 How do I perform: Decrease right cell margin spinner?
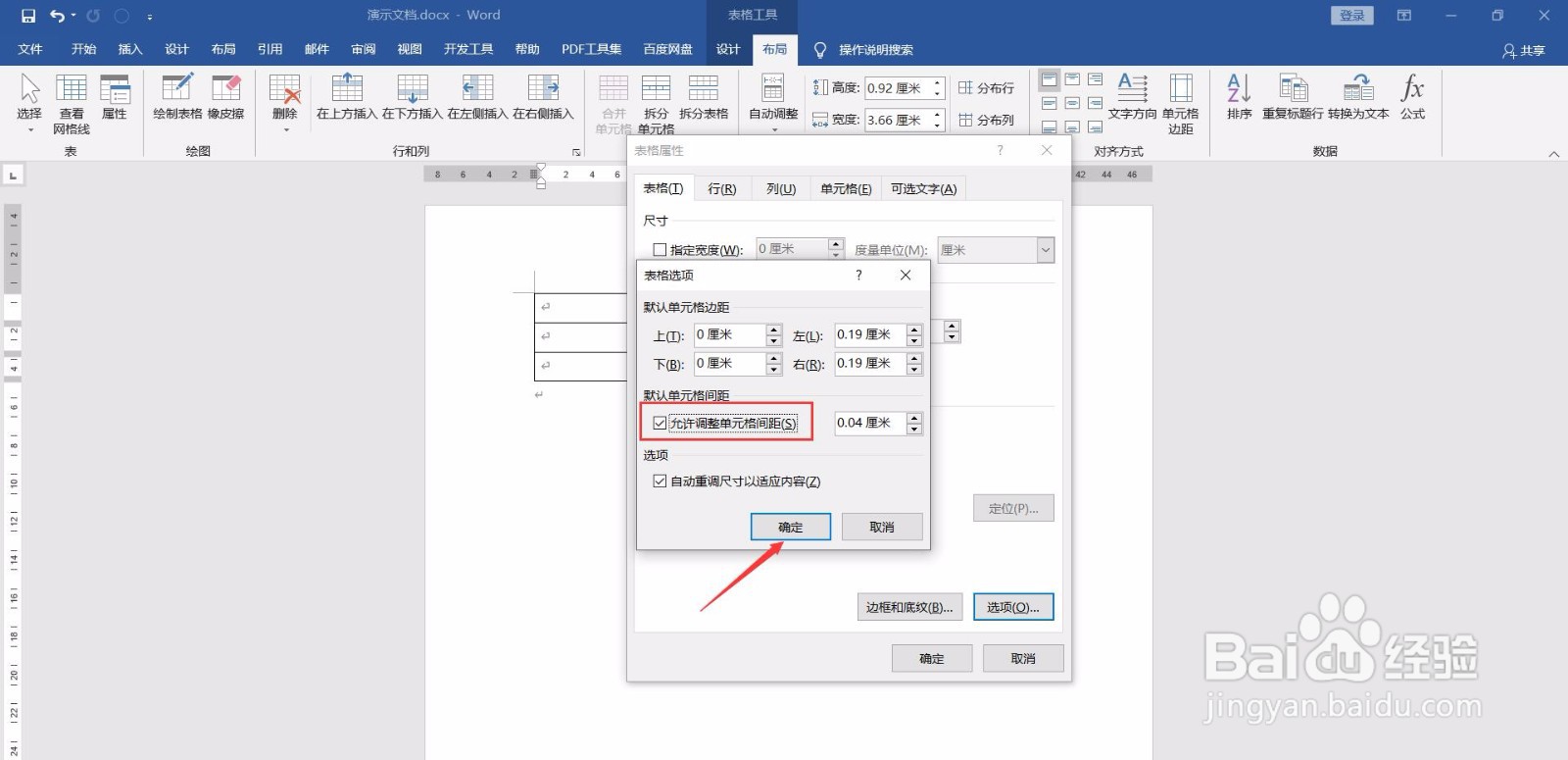coord(914,370)
